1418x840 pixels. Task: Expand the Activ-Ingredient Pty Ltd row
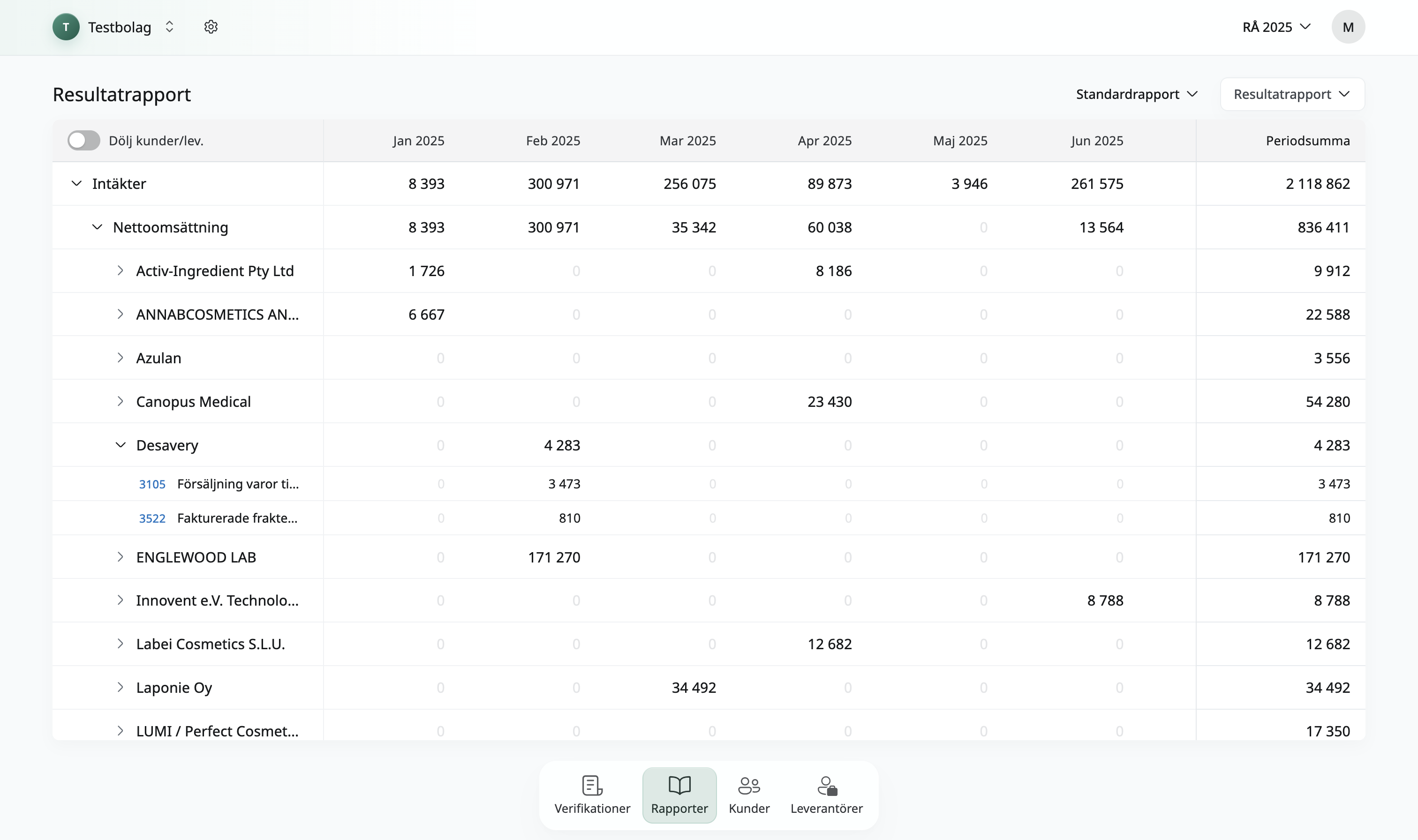120,270
